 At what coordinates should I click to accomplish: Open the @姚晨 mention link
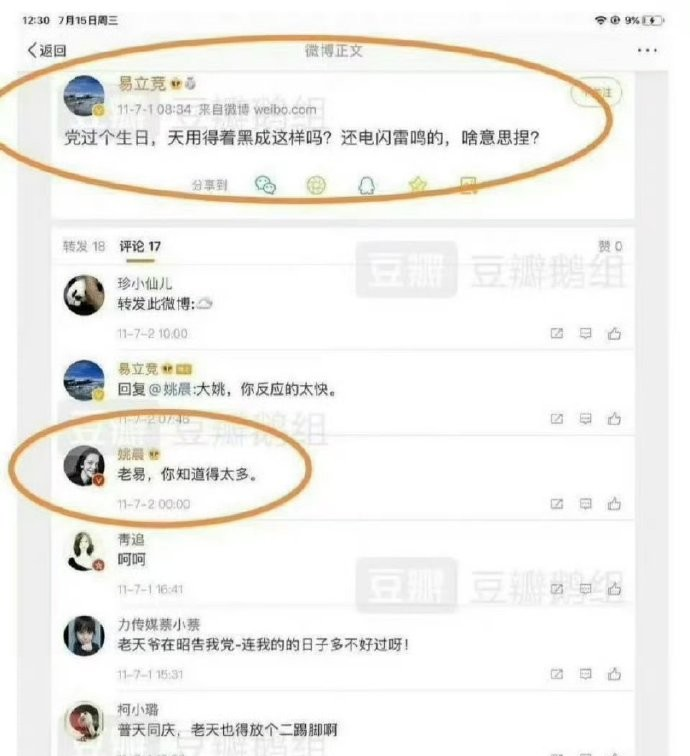pos(170,389)
